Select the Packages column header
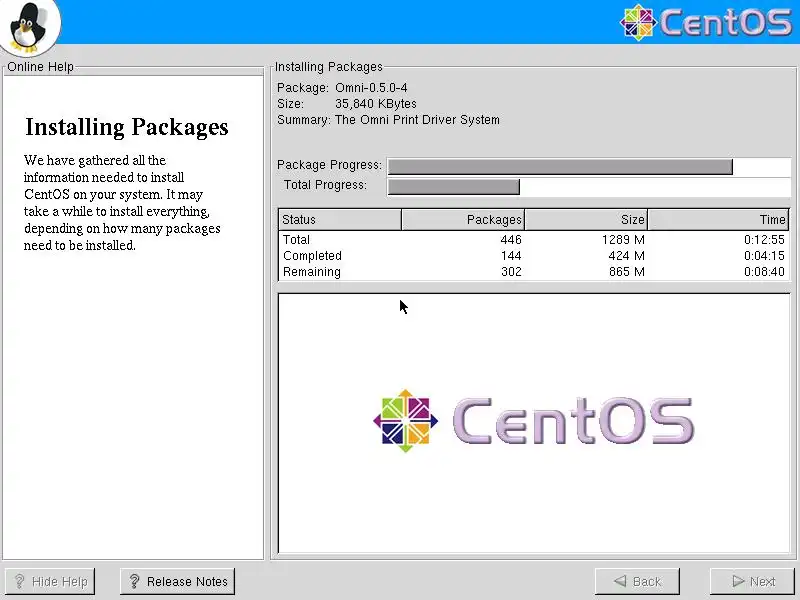The height and width of the screenshot is (600, 800). tap(463, 219)
